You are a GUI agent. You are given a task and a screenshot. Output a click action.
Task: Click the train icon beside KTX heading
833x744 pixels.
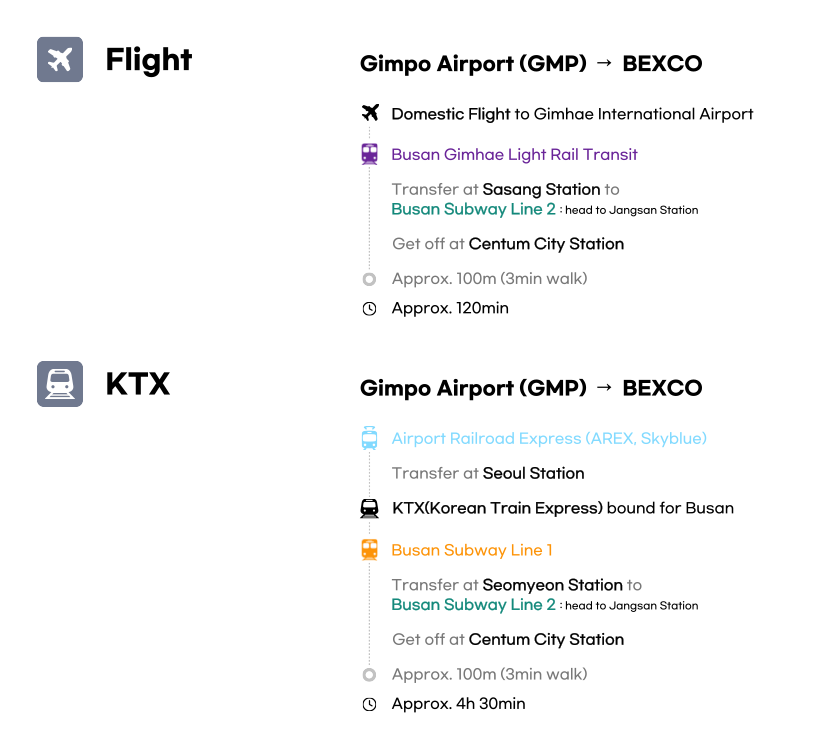click(60, 384)
